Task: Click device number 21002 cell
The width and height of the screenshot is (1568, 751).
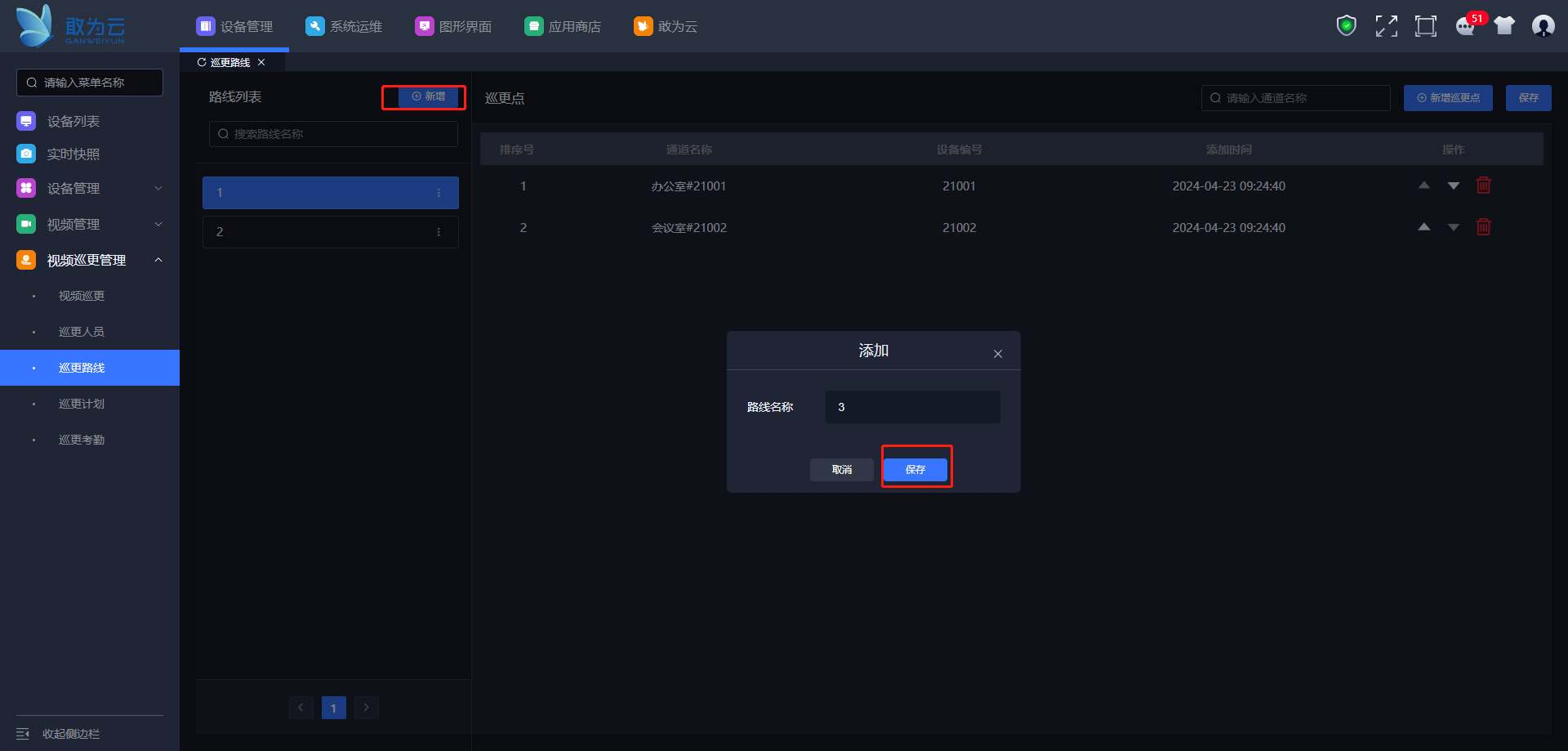Action: pos(960,228)
